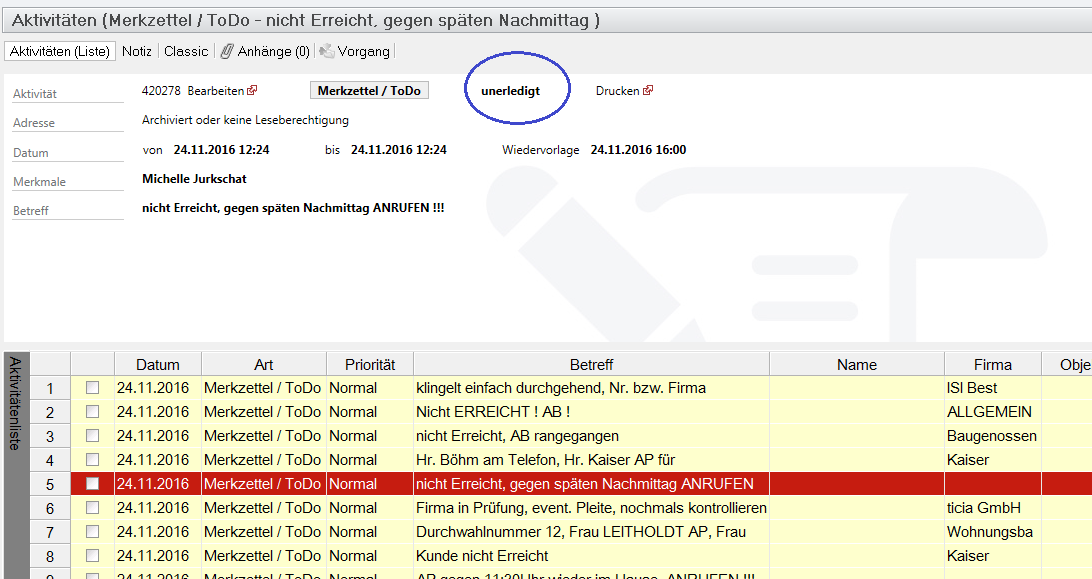Click the Betreff column header
This screenshot has width=1092, height=579.
pos(591,365)
